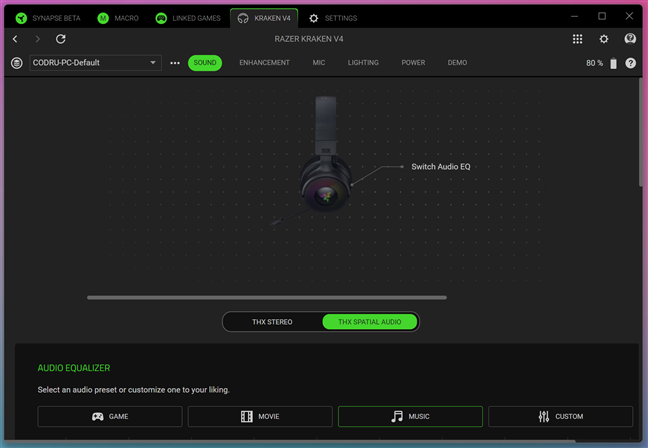Open the profile three-dots options menu
The height and width of the screenshot is (448, 648).
click(175, 63)
